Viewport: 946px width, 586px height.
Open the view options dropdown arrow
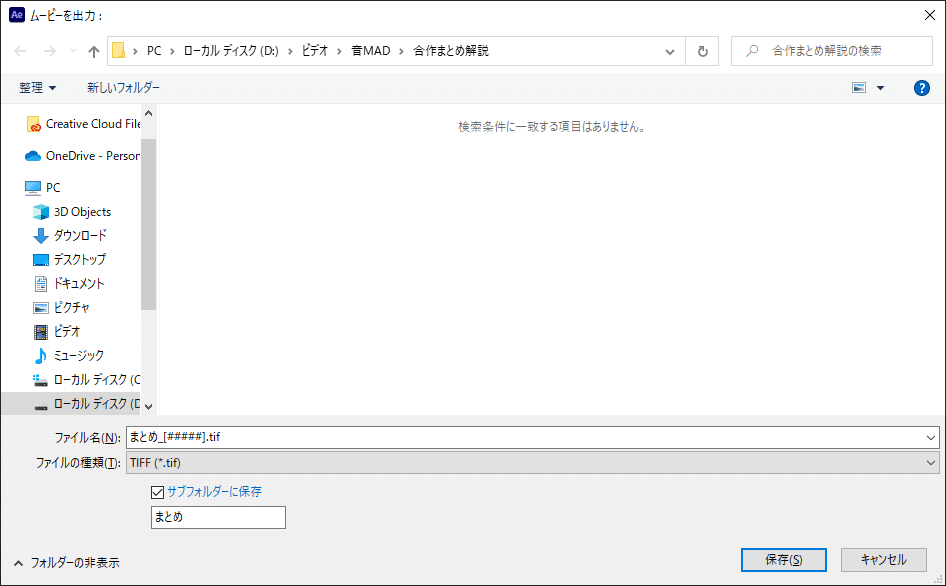[x=880, y=88]
